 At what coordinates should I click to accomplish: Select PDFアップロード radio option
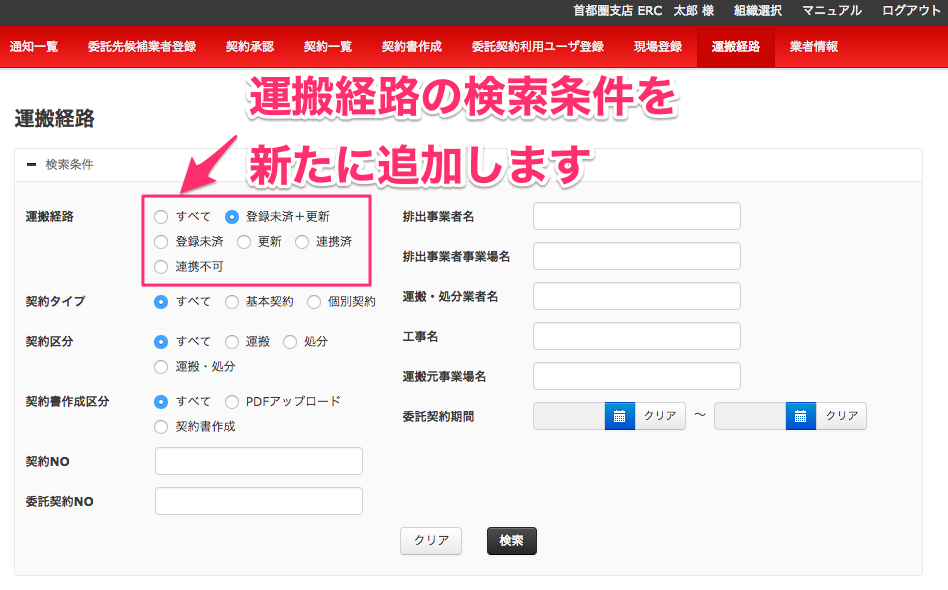[x=232, y=401]
